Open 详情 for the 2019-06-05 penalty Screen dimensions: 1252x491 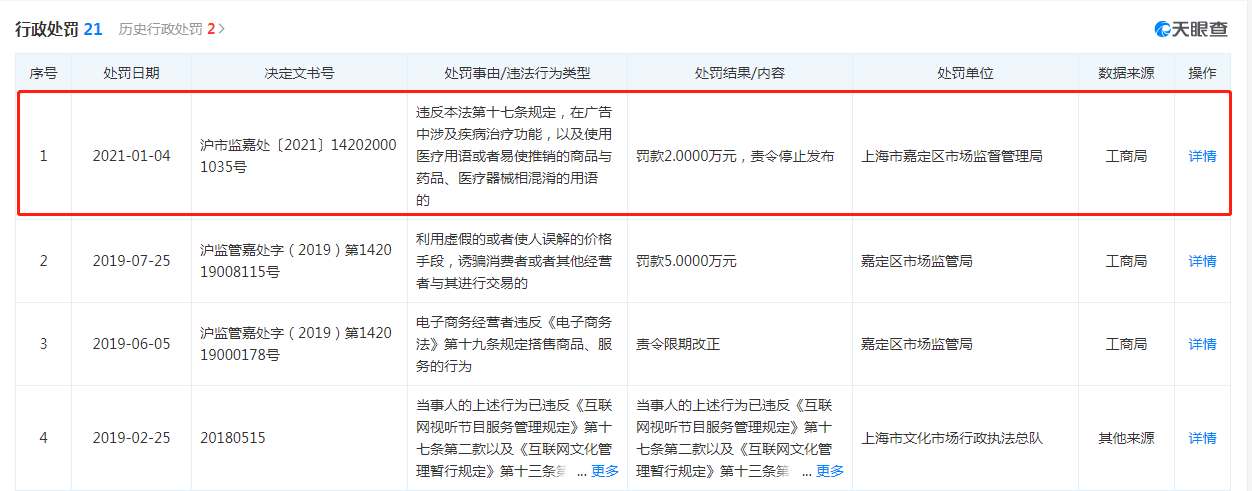click(1203, 344)
